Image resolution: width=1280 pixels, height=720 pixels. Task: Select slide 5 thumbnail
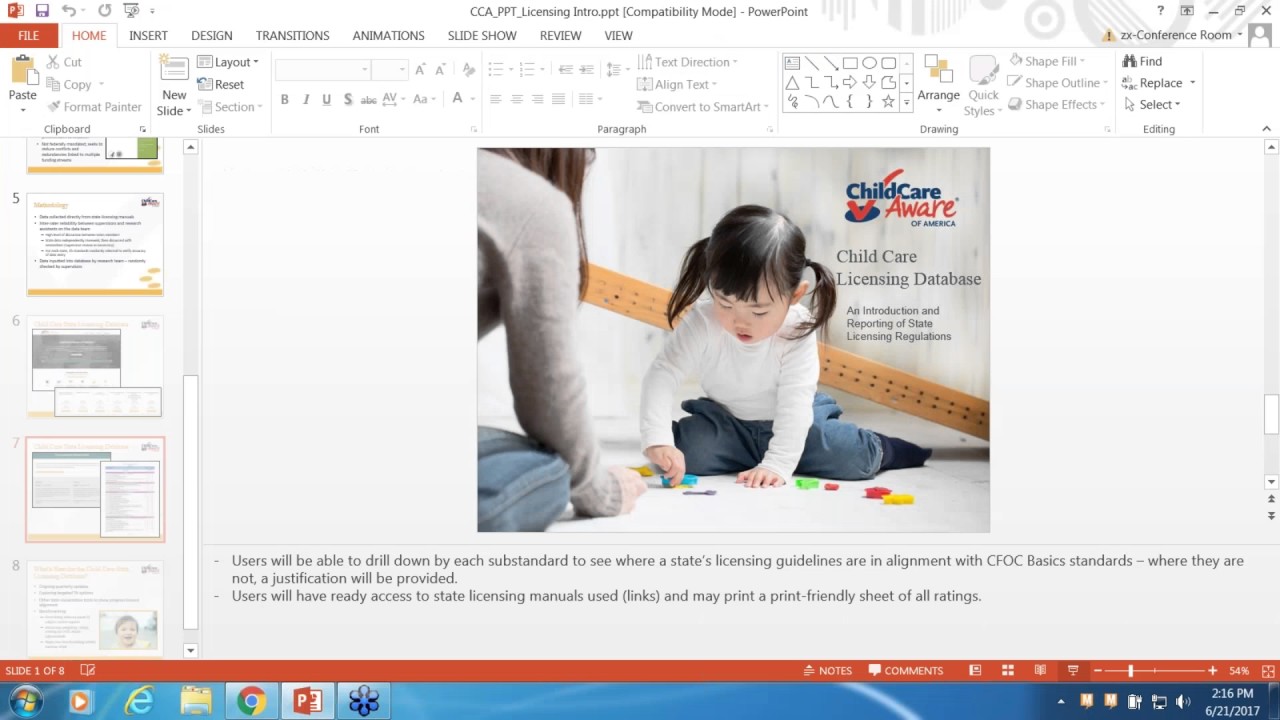tap(95, 244)
